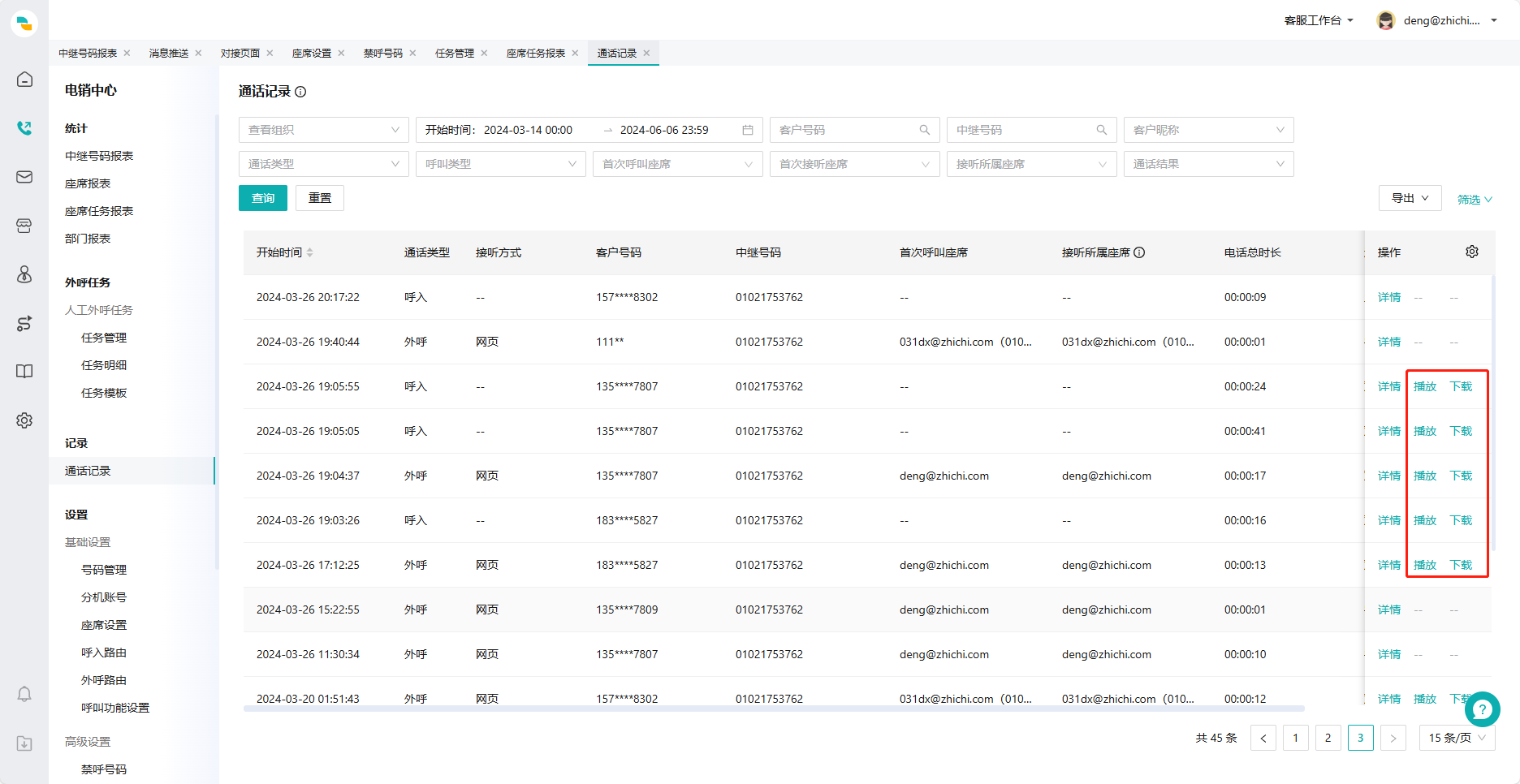The width and height of the screenshot is (1520, 784).
Task: Open the floating help question button
Action: (x=1483, y=709)
